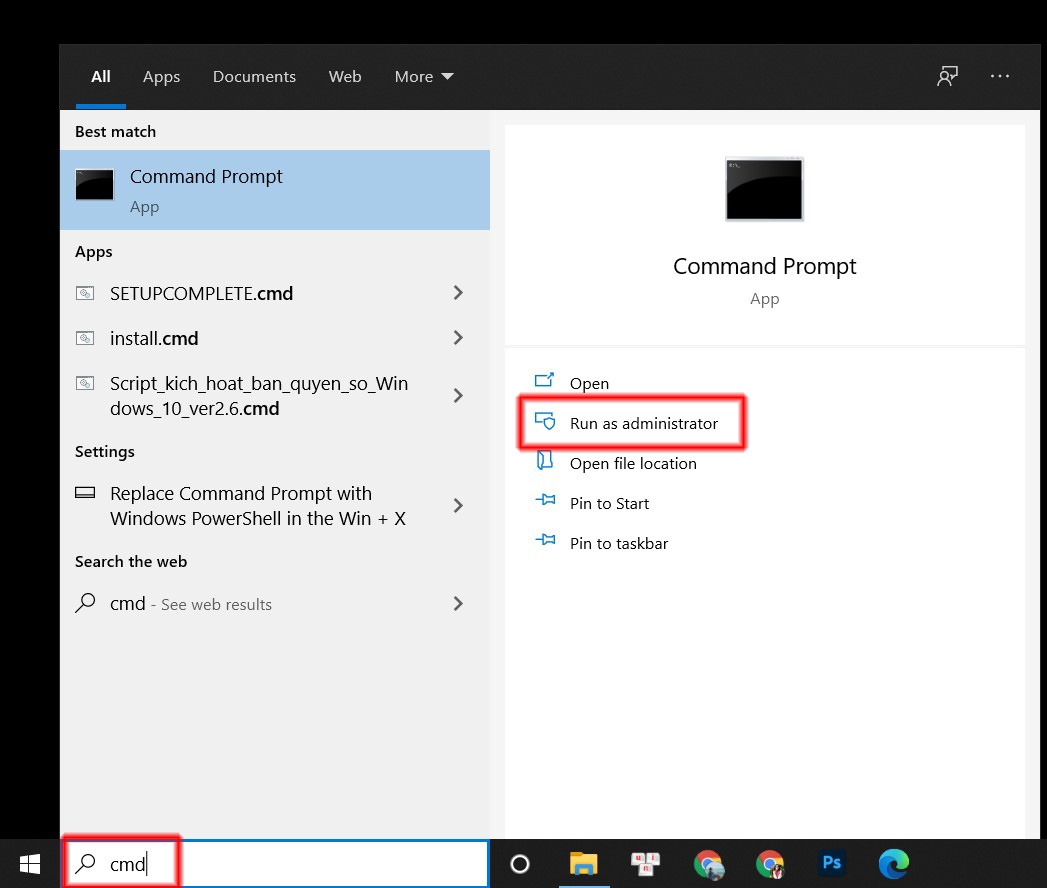Expand the SETUPCOMPLETE.cmd result arrow

(458, 292)
